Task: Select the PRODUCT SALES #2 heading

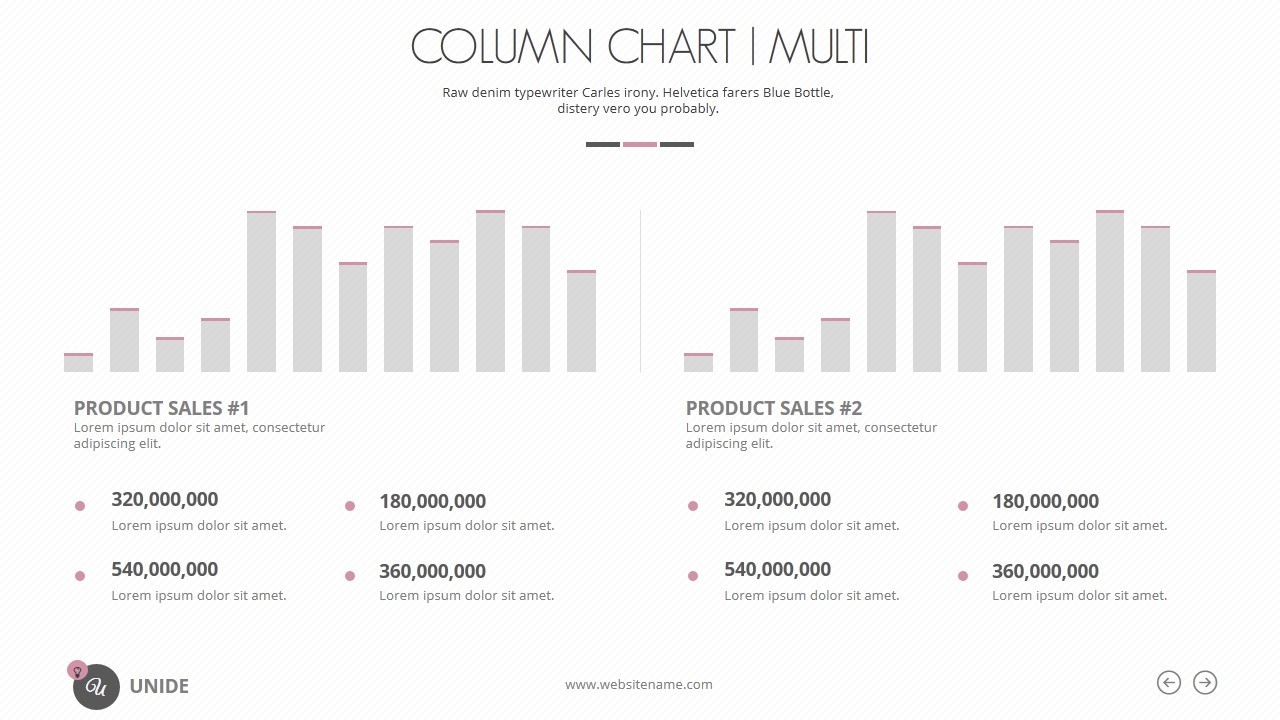Action: (773, 408)
